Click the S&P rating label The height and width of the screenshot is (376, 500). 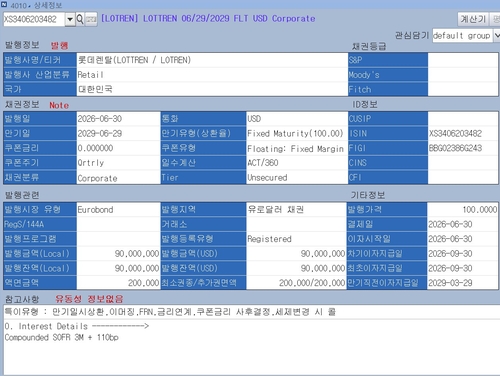click(388, 60)
